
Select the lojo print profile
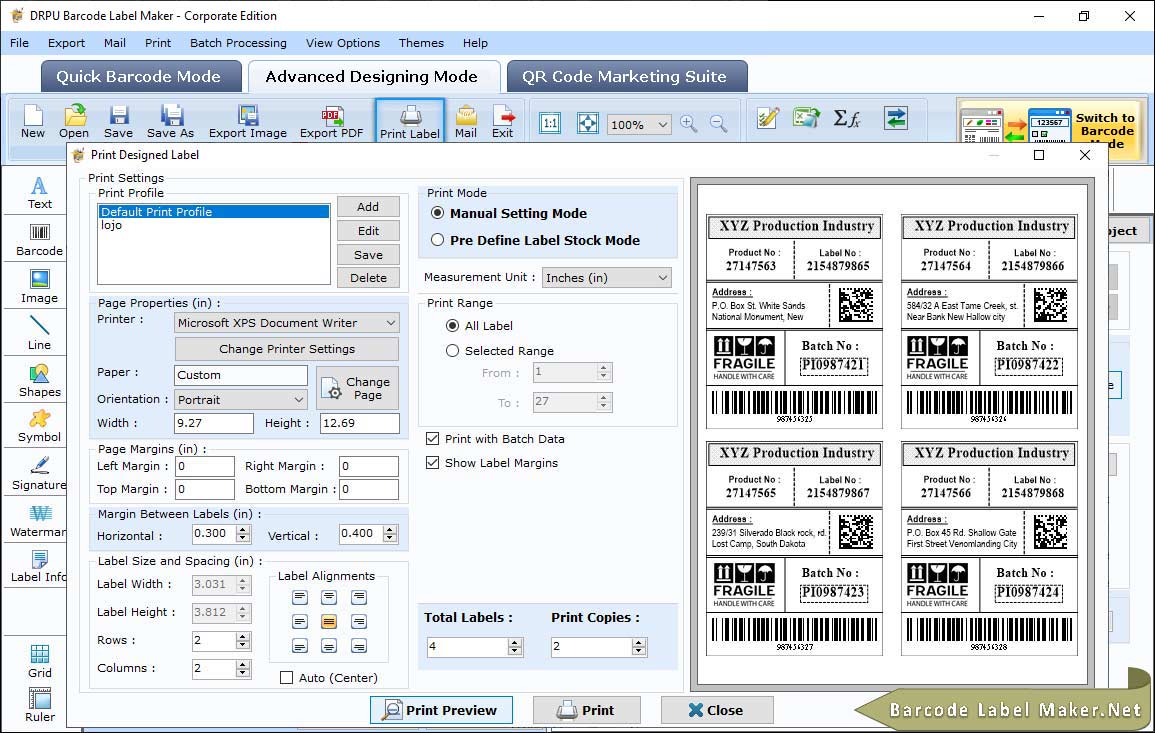point(214,225)
